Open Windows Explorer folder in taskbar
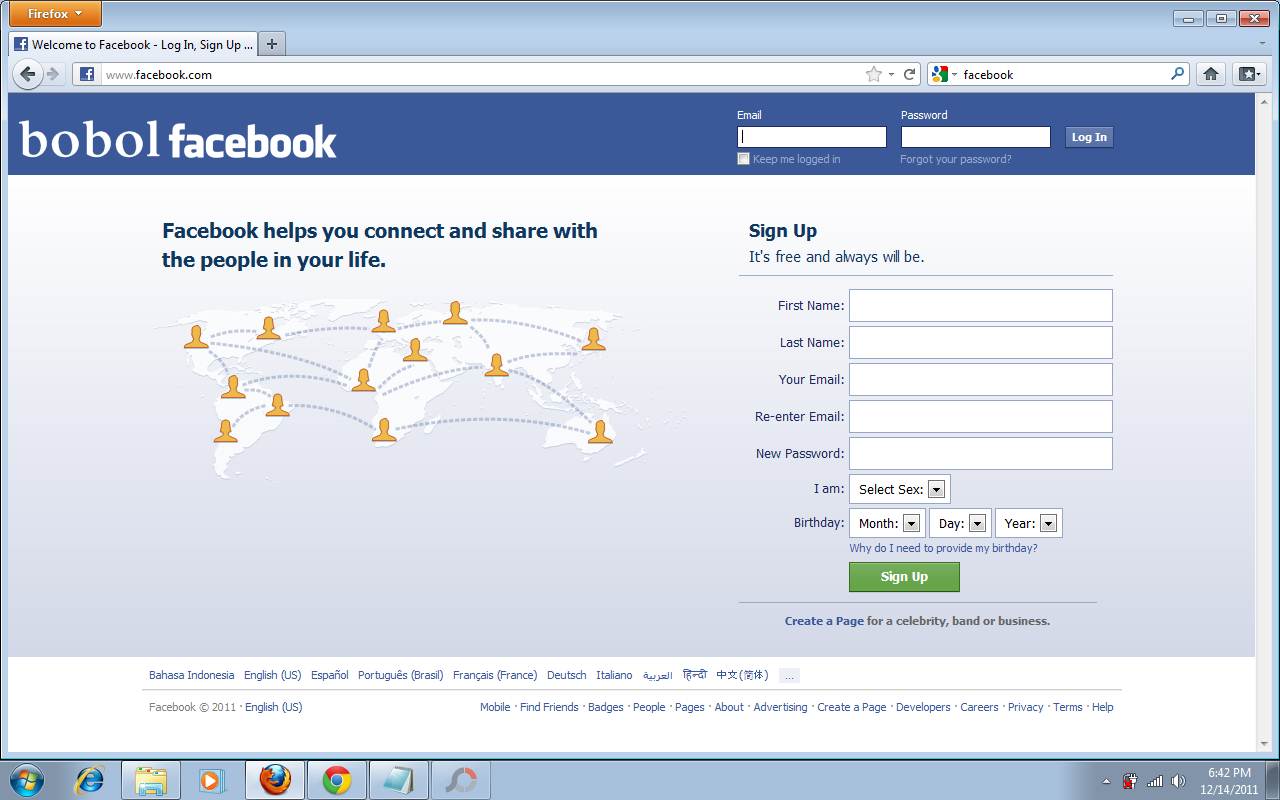The height and width of the screenshot is (800, 1280). click(151, 780)
